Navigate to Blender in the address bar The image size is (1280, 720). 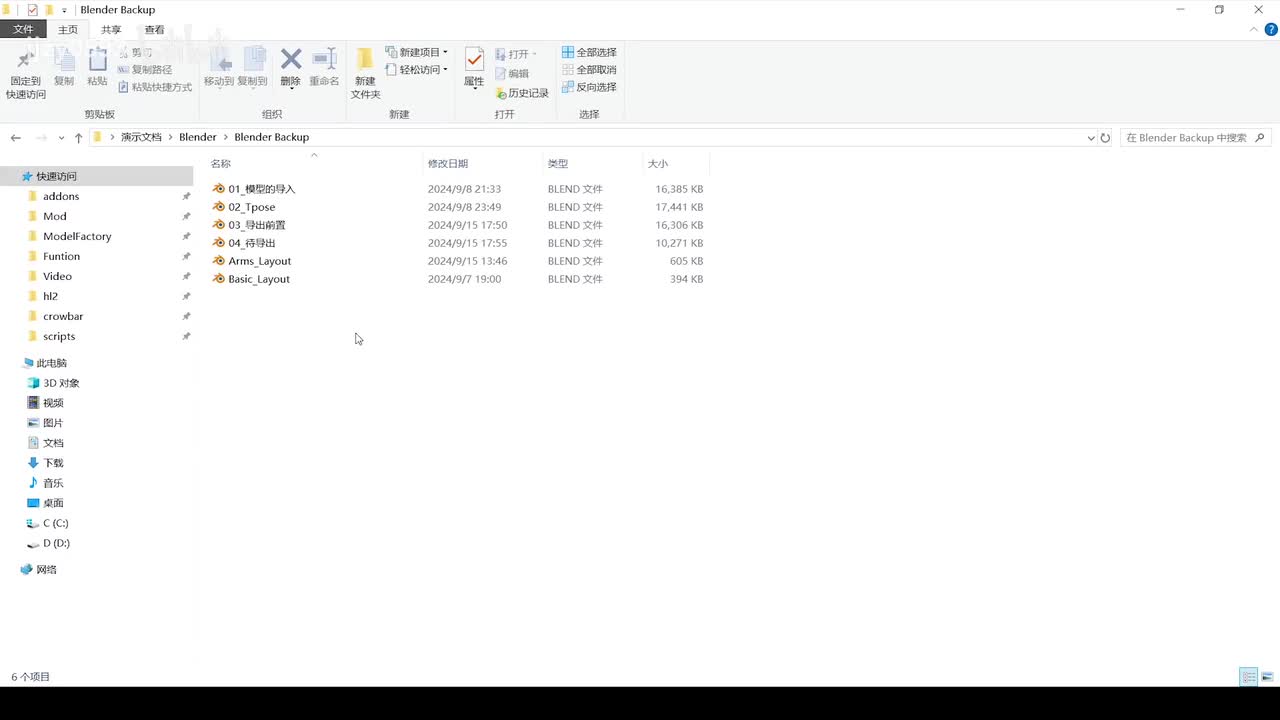198,137
